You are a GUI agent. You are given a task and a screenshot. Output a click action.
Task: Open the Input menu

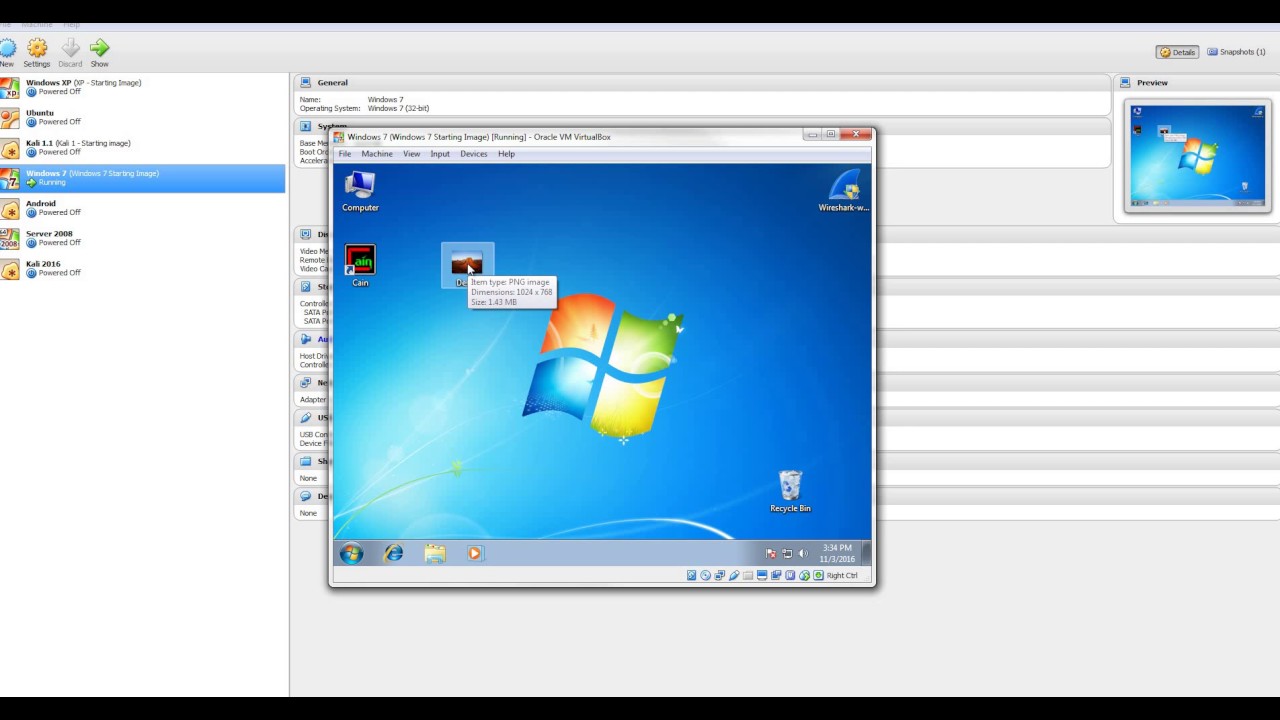point(440,154)
